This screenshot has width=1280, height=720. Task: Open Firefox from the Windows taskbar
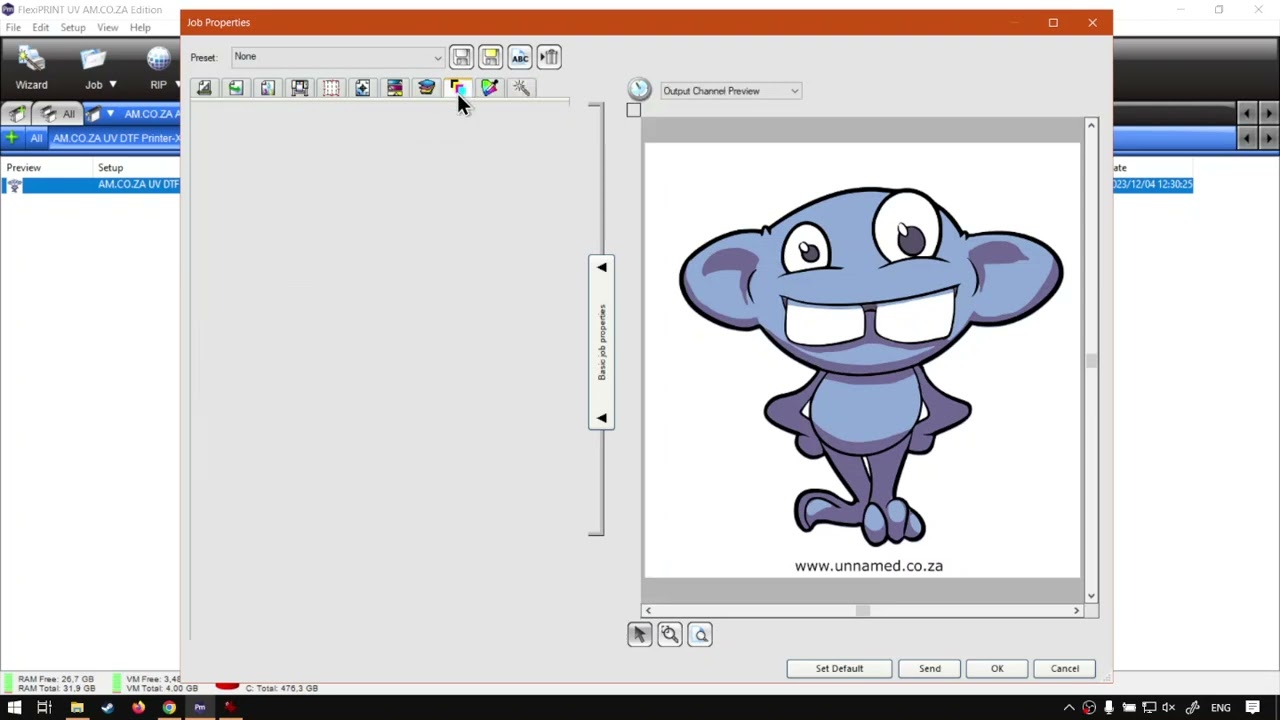(138, 708)
